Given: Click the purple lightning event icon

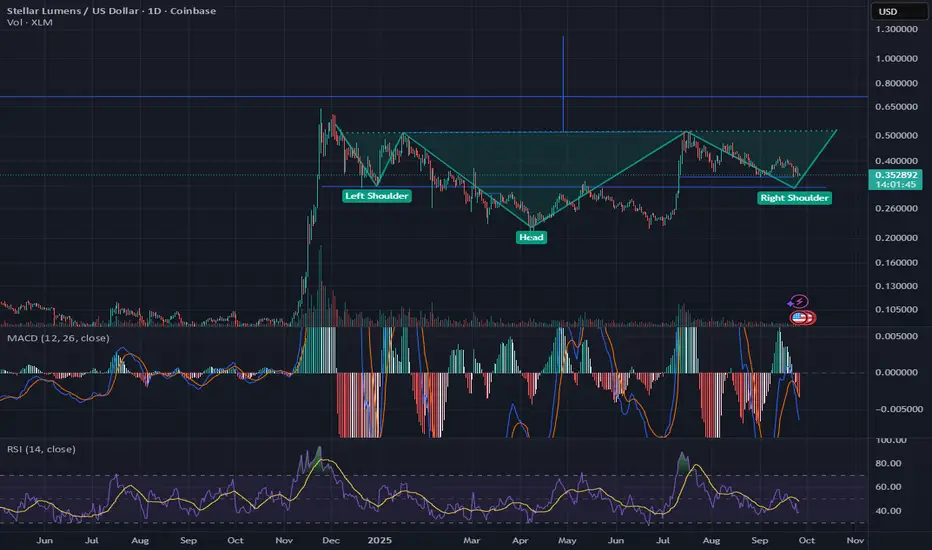Looking at the screenshot, I should tap(799, 301).
